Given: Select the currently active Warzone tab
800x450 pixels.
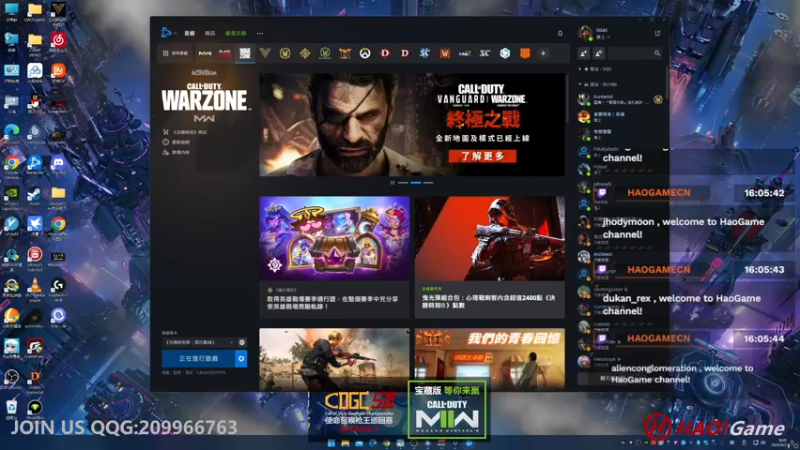Looking at the screenshot, I should pos(245,53).
